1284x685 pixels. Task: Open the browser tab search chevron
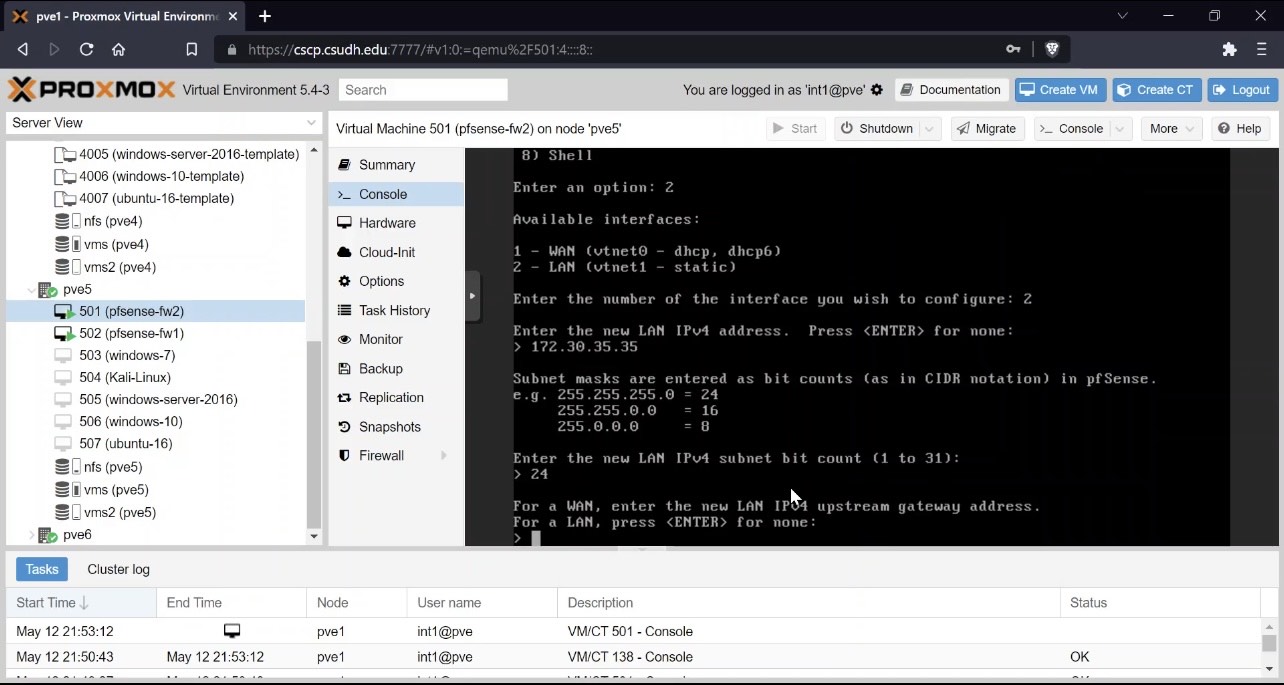click(1122, 16)
